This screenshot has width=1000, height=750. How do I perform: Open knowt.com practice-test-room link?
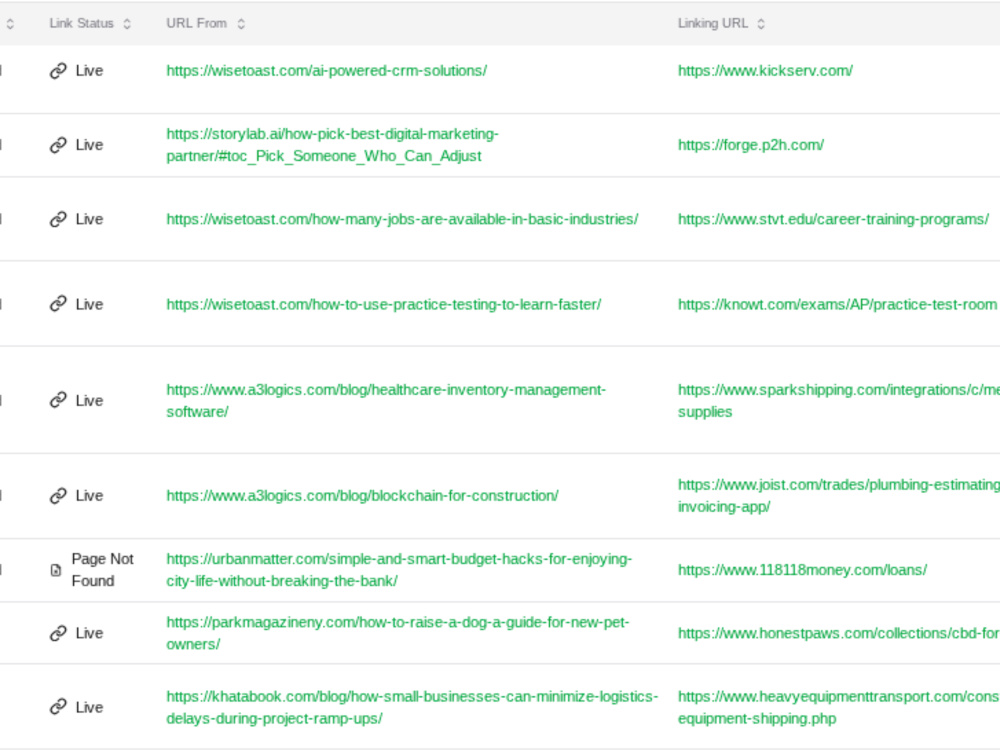point(837,305)
